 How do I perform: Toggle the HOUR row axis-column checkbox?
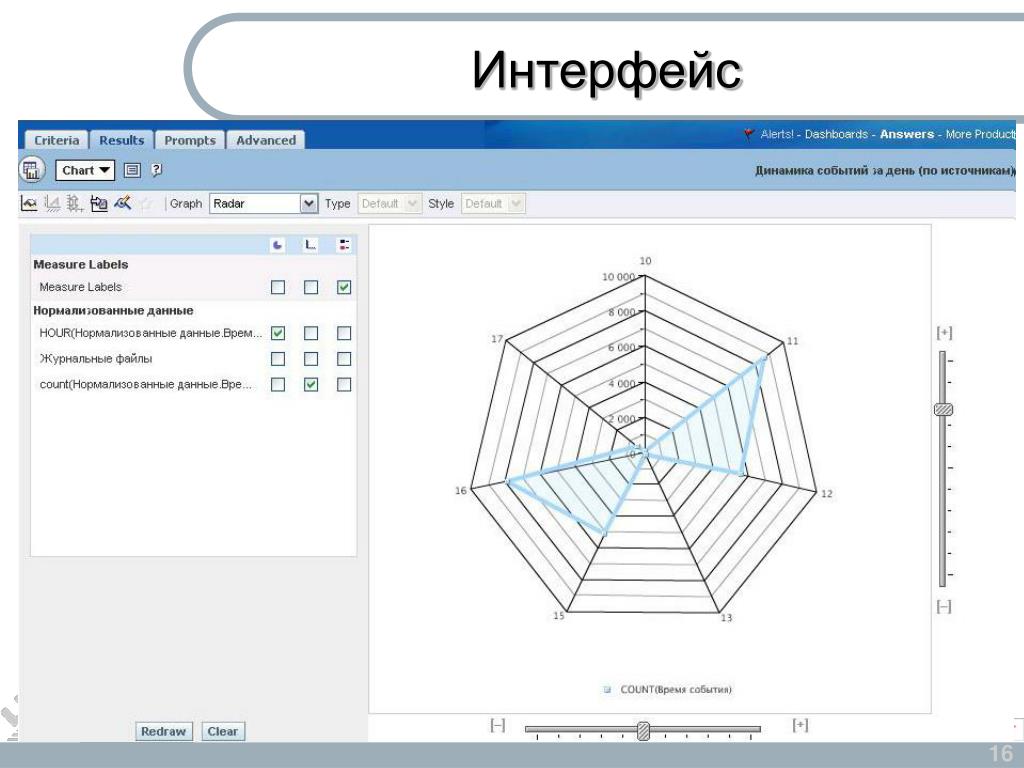point(311,333)
